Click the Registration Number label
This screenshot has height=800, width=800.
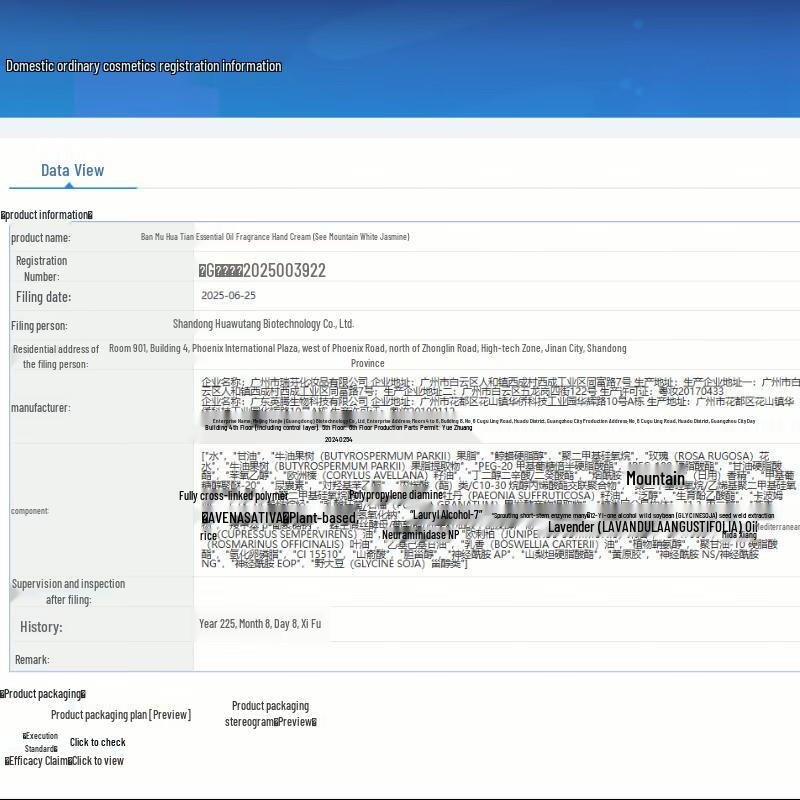42,269
